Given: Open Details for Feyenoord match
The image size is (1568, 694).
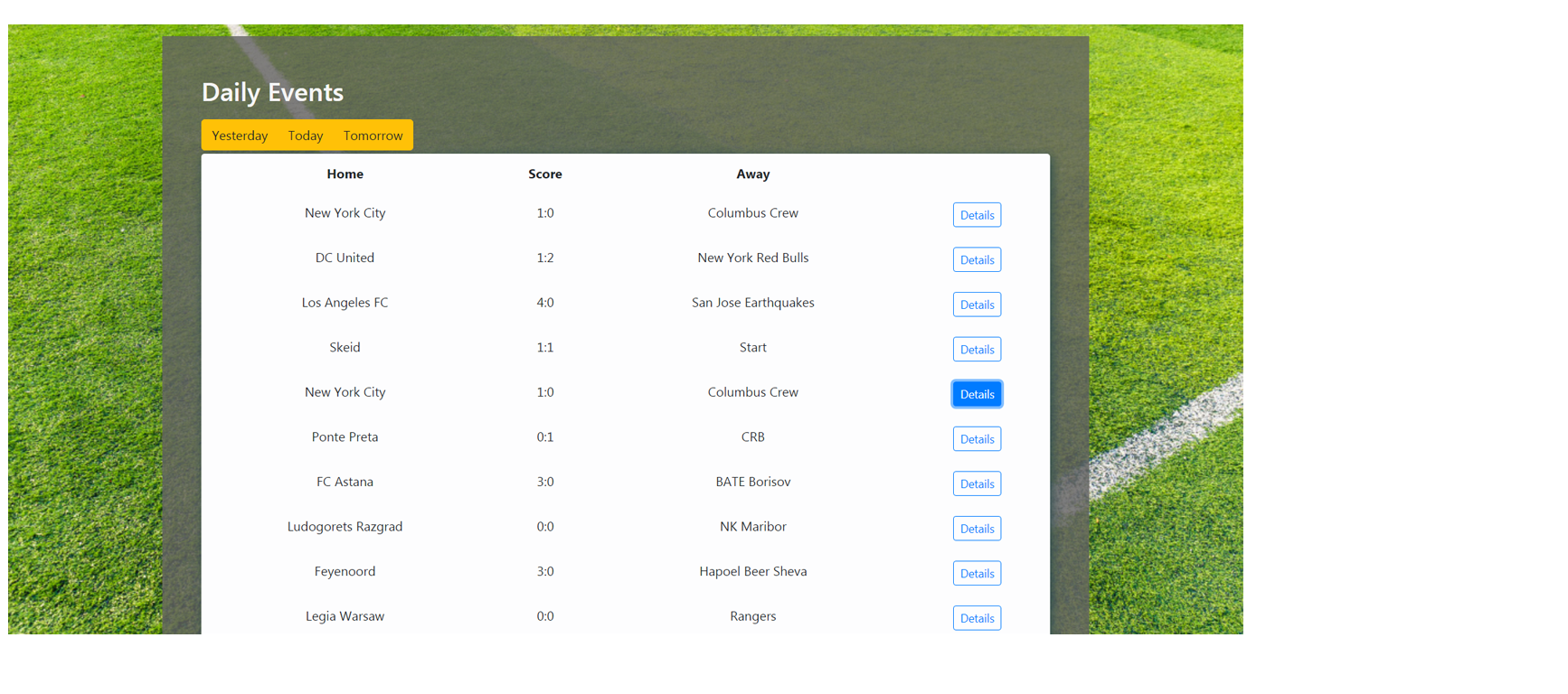Looking at the screenshot, I should (977, 573).
